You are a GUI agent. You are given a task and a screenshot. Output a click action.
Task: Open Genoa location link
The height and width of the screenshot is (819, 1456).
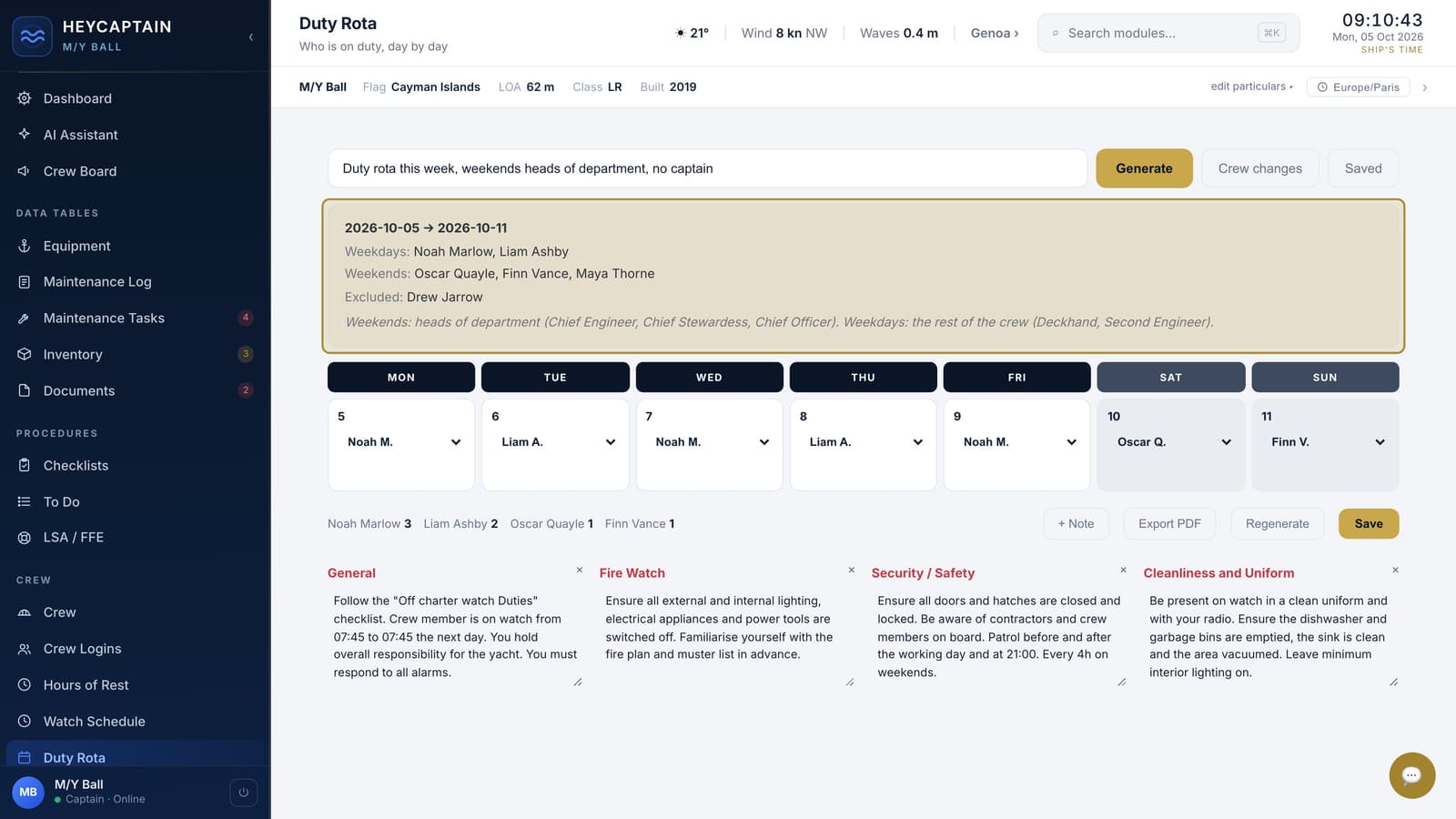(x=995, y=33)
